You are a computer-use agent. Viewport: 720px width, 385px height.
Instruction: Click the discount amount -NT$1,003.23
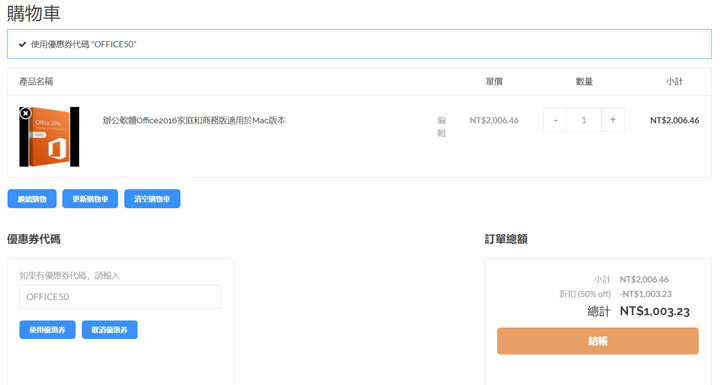(x=646, y=294)
